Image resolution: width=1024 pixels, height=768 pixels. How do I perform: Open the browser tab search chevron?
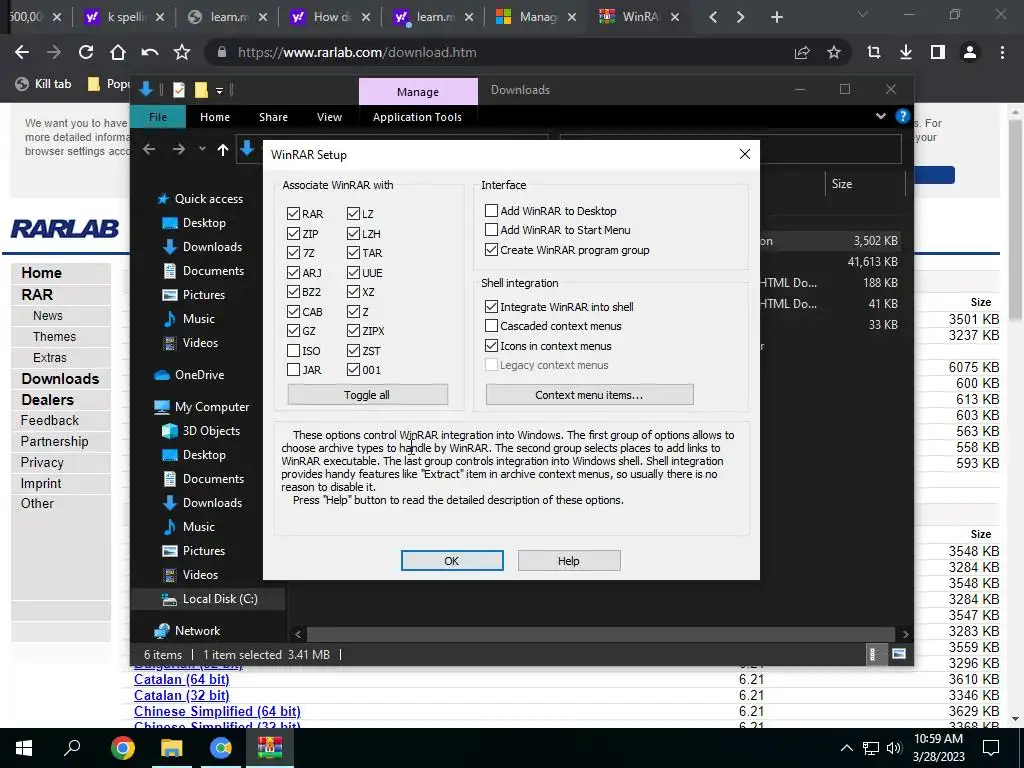click(863, 14)
